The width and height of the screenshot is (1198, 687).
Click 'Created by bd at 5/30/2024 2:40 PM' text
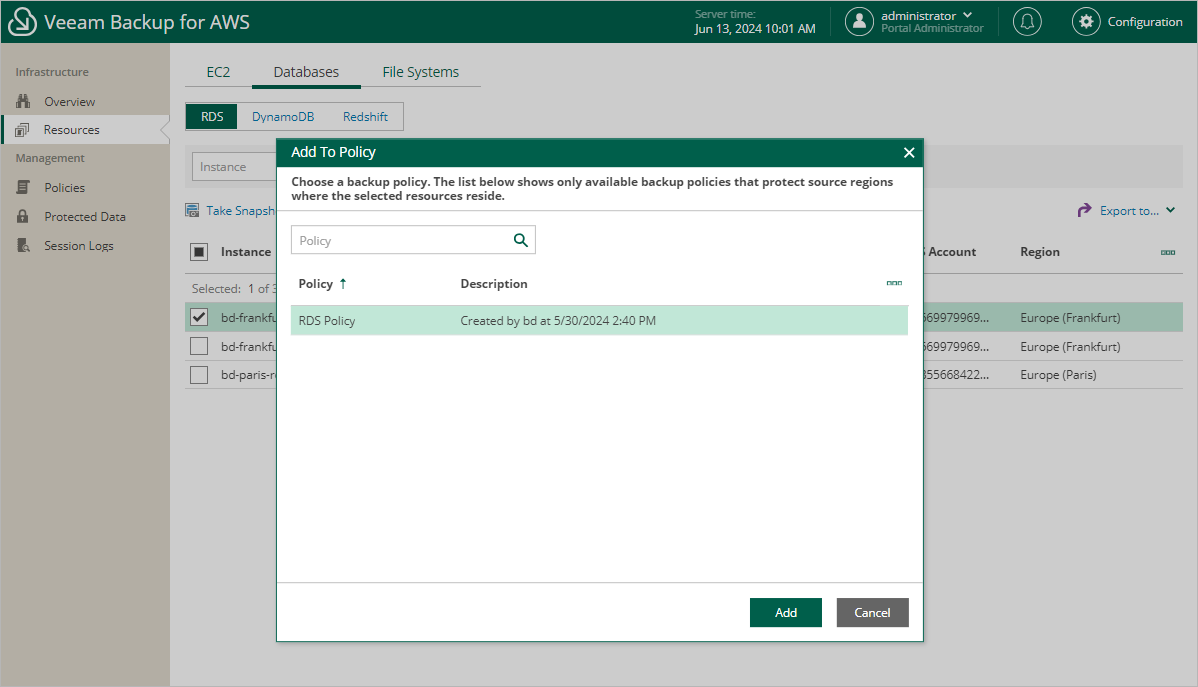[558, 321]
